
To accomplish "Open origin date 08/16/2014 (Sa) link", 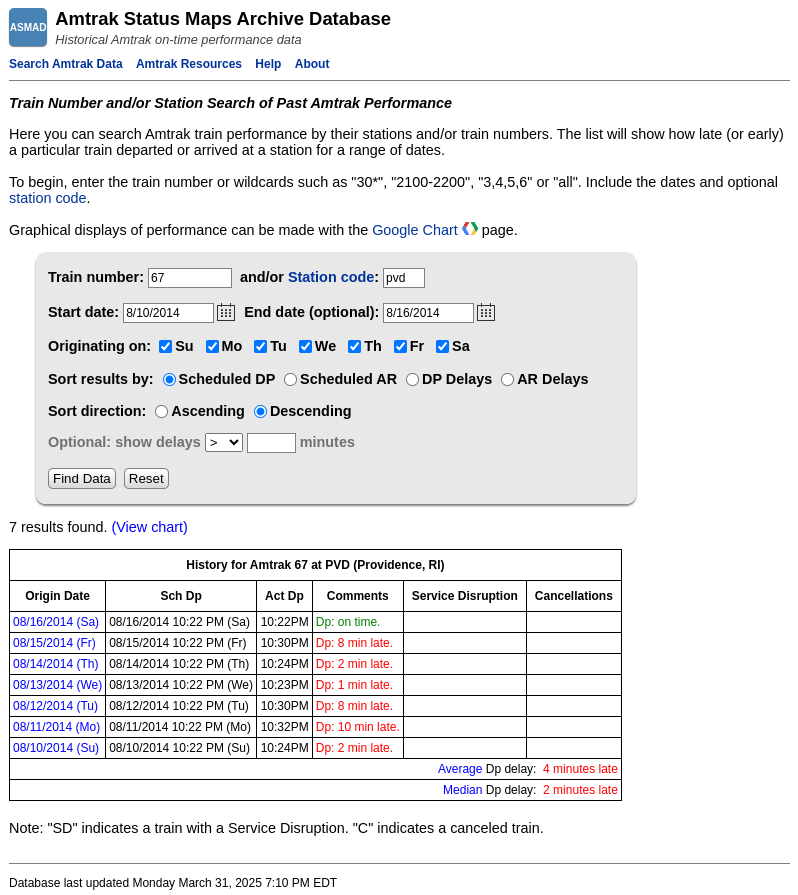I will click(56, 622).
